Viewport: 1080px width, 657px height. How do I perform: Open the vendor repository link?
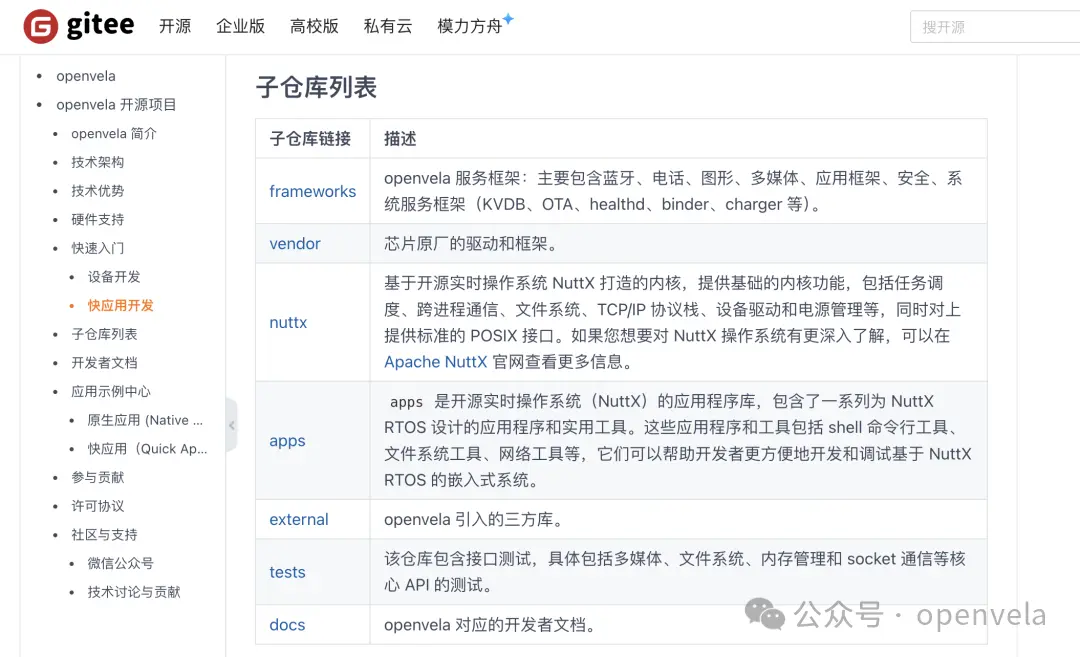(x=295, y=244)
